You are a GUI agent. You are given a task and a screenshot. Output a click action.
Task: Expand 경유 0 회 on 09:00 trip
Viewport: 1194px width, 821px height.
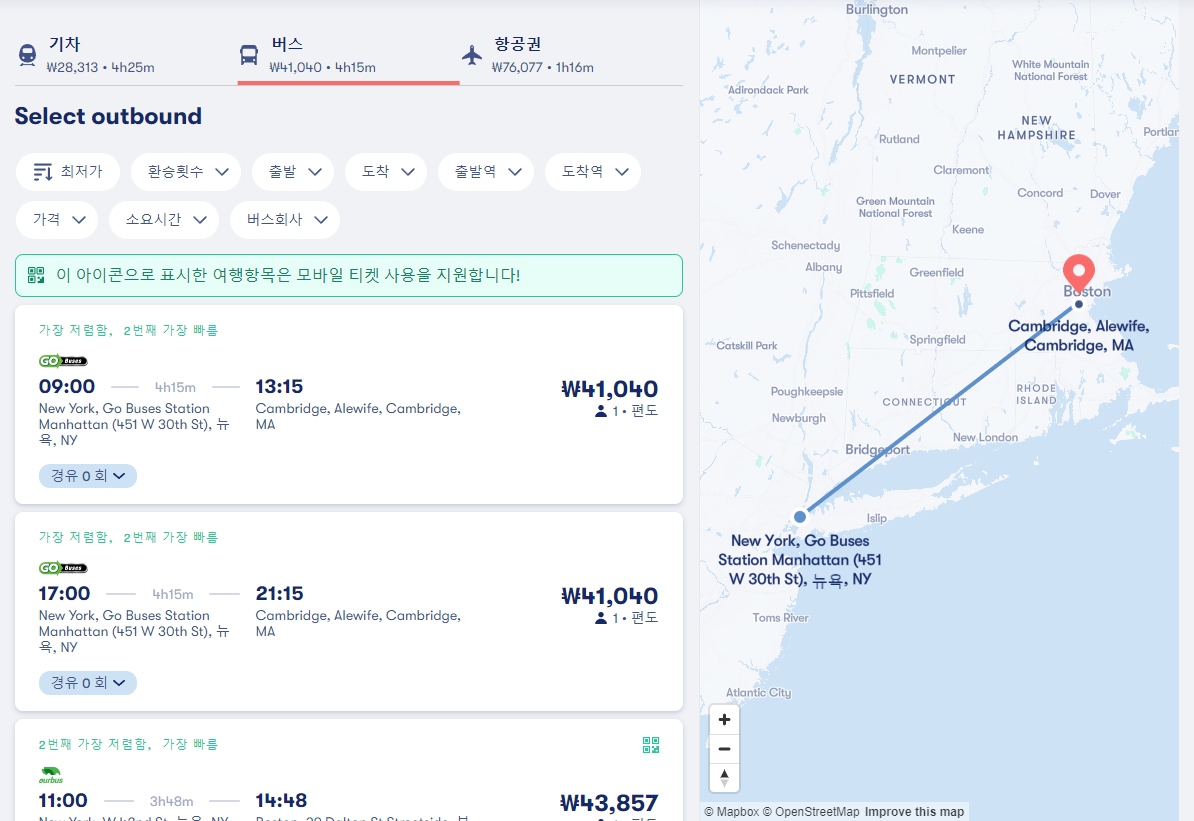tap(88, 476)
